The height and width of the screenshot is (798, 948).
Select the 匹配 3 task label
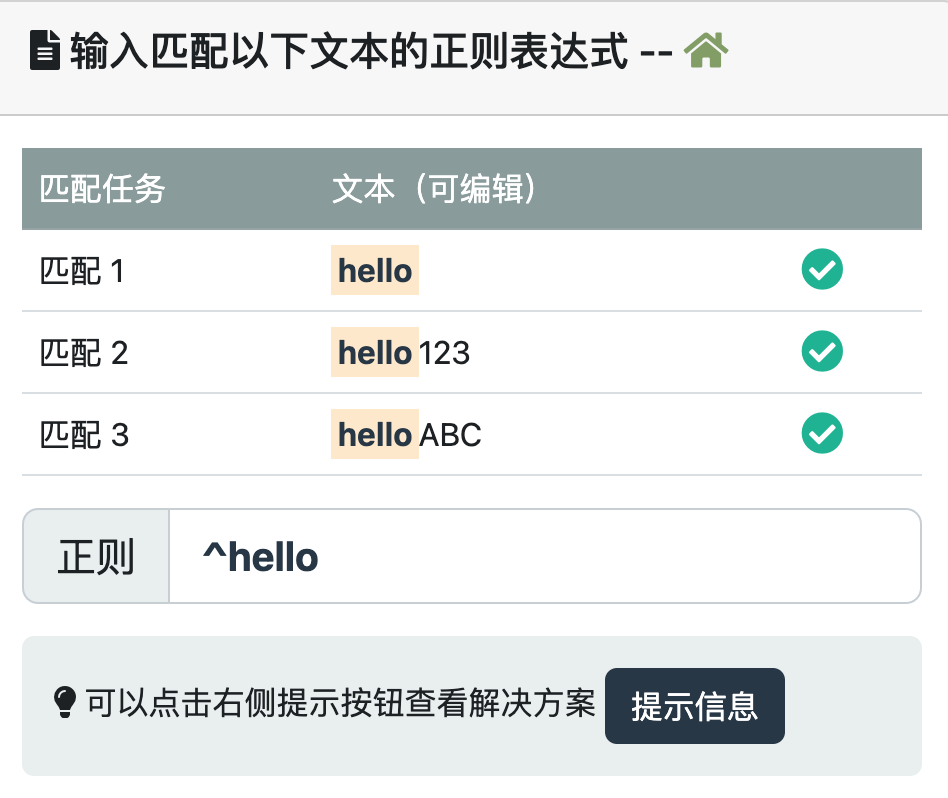coord(84,435)
